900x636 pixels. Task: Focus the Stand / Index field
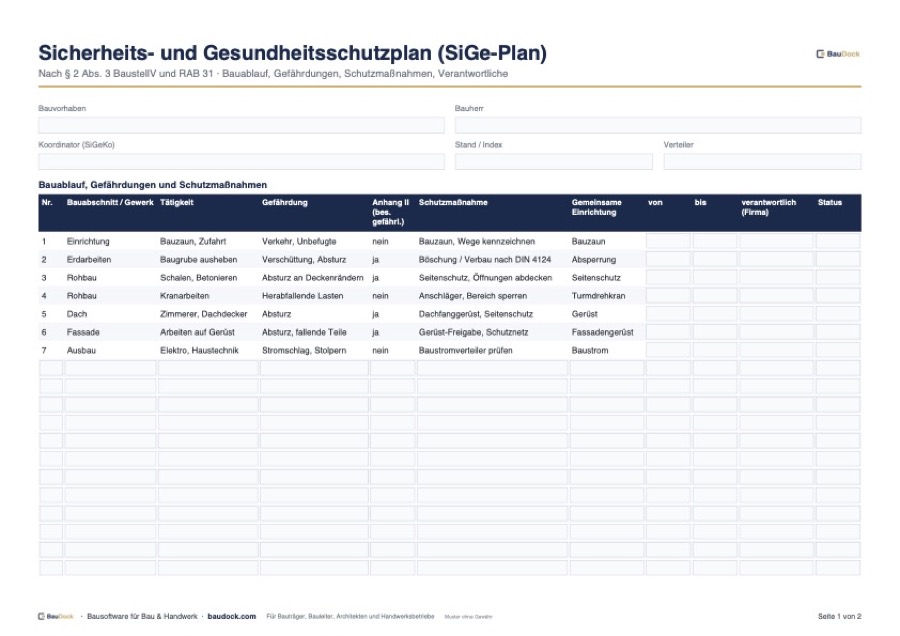(553, 161)
